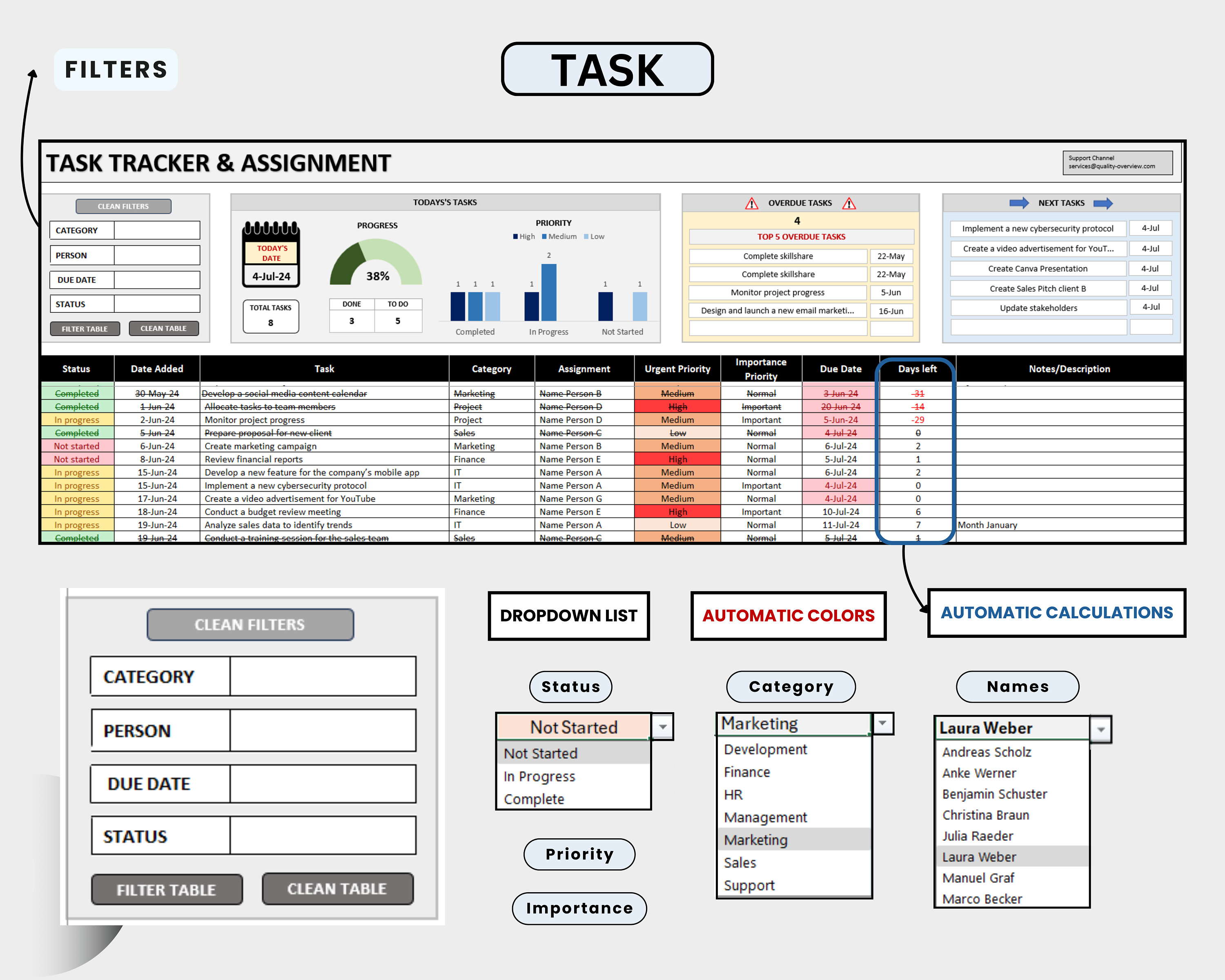Select Create Canva Presentation in Next Tasks
This screenshot has width=1225, height=980.
click(1038, 268)
